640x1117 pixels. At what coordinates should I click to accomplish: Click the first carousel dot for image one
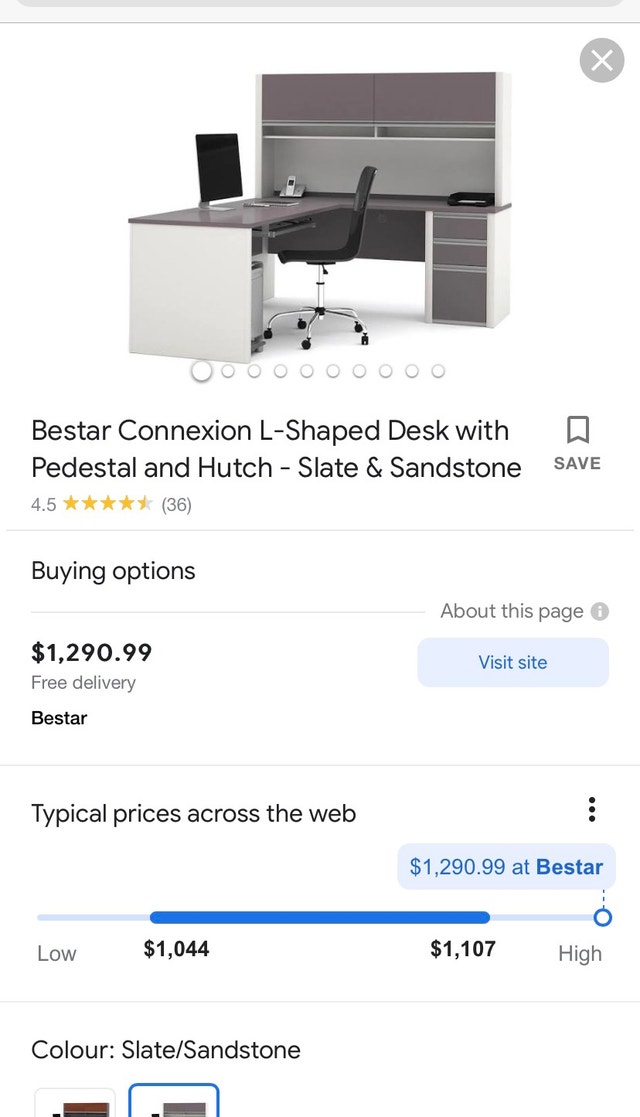pyautogui.click(x=201, y=370)
